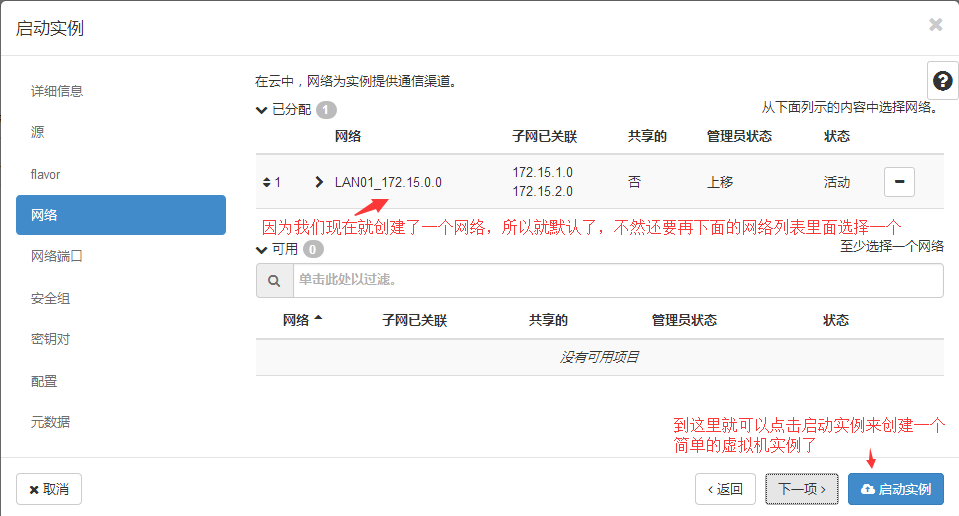Close the 启动实例 dialog with X
959x516 pixels.
(x=935, y=25)
